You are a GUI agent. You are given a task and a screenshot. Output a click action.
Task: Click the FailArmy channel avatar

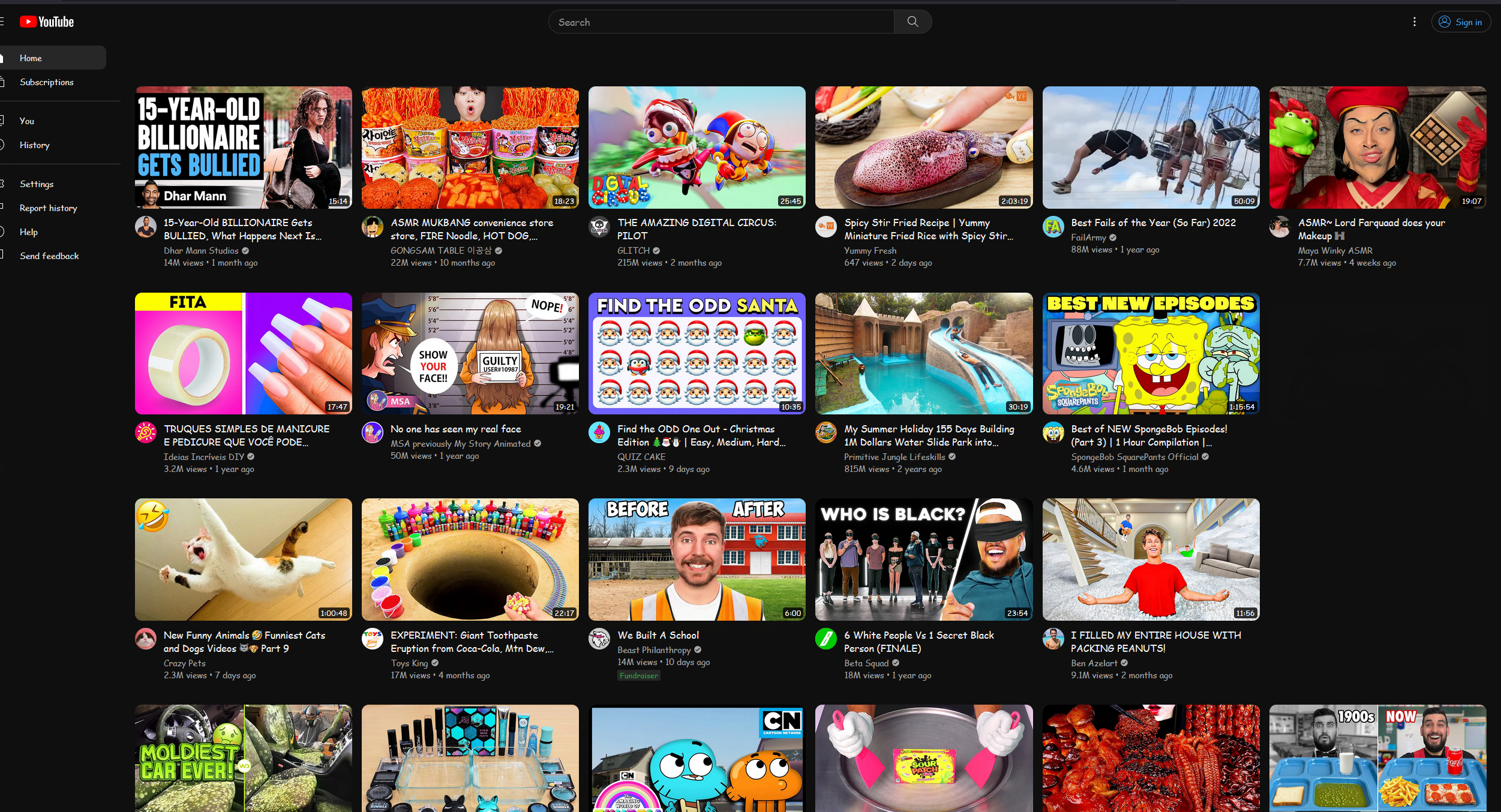click(1053, 227)
